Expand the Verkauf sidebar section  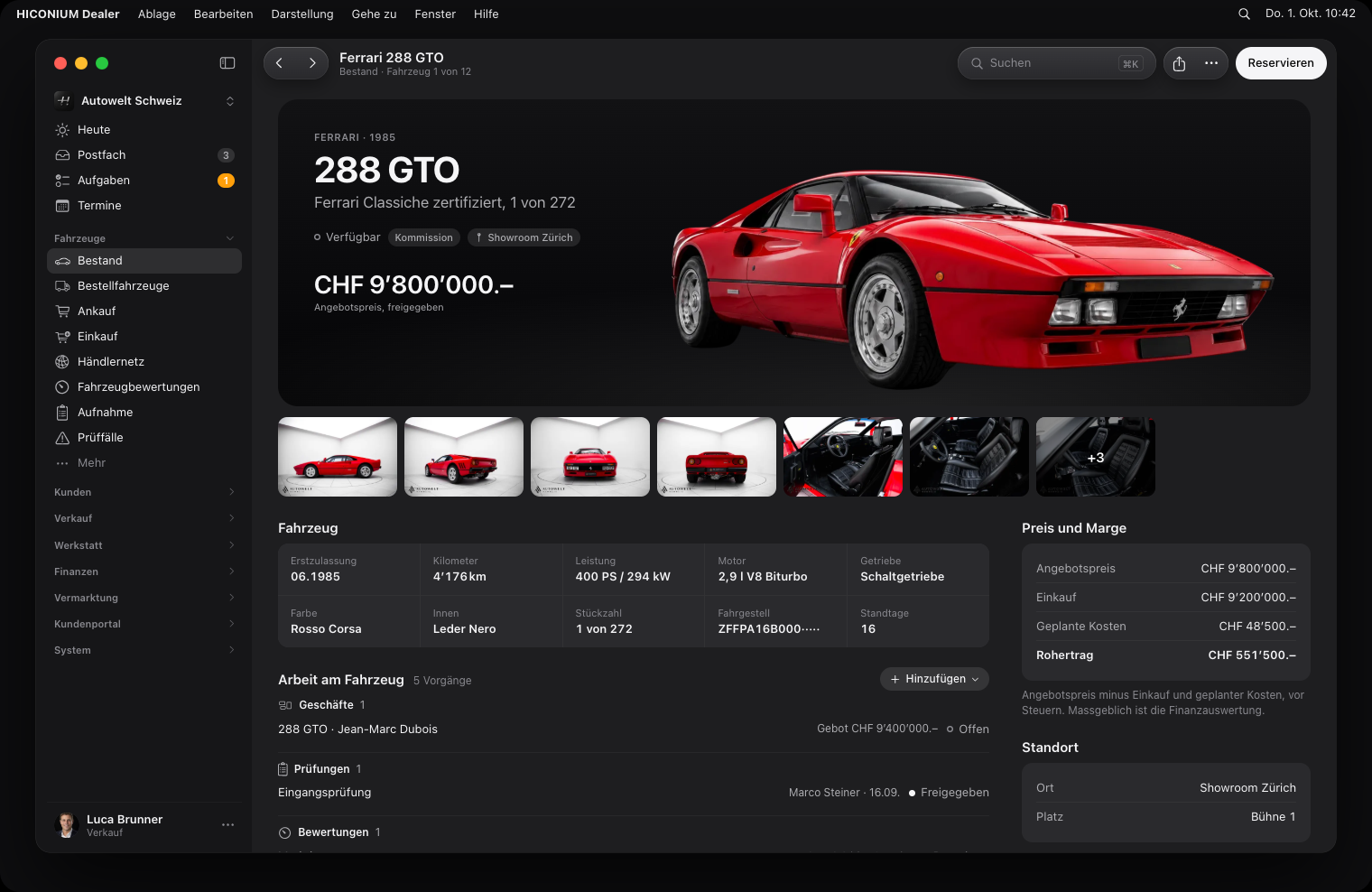[x=144, y=518]
